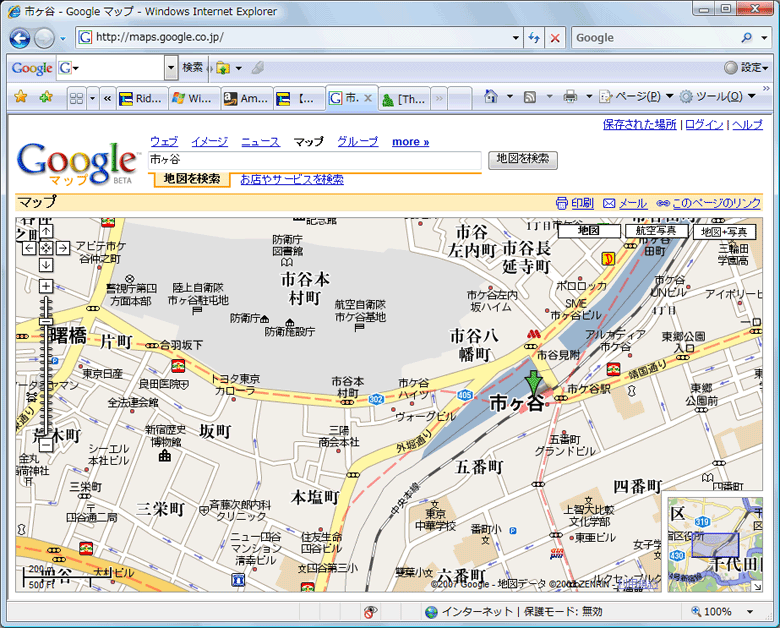The width and height of the screenshot is (780, 628).
Task: Click the map zoom slider handle
Action: point(46,321)
